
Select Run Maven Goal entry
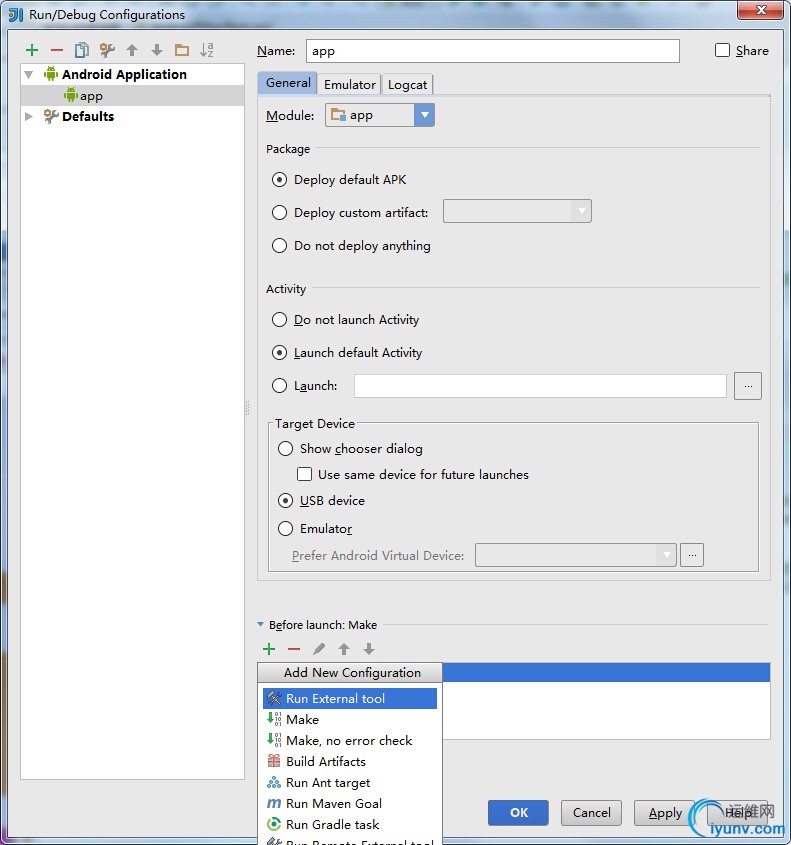pyautogui.click(x=350, y=804)
